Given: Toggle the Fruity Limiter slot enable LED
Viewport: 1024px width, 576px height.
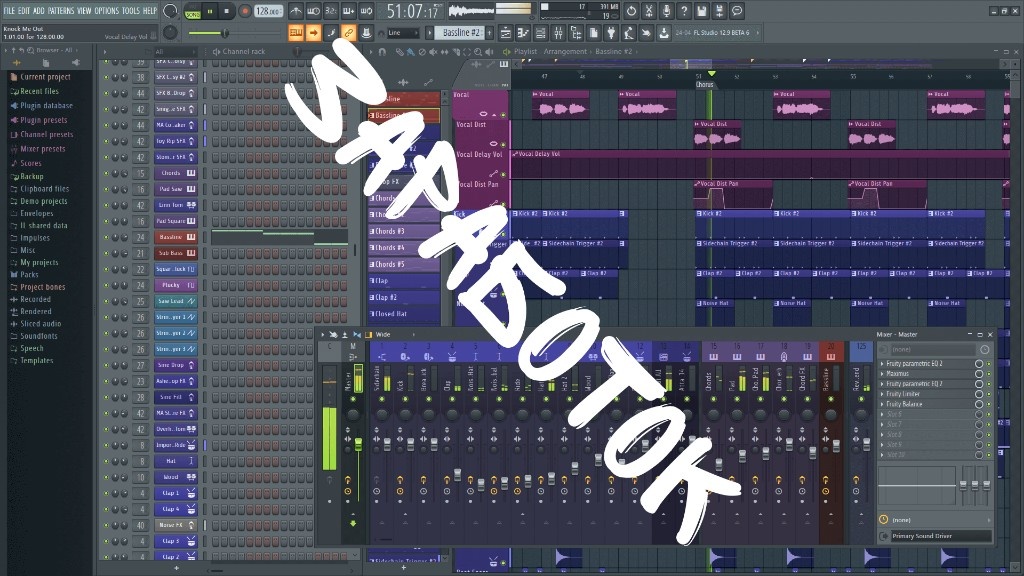Looking at the screenshot, I should point(989,394).
